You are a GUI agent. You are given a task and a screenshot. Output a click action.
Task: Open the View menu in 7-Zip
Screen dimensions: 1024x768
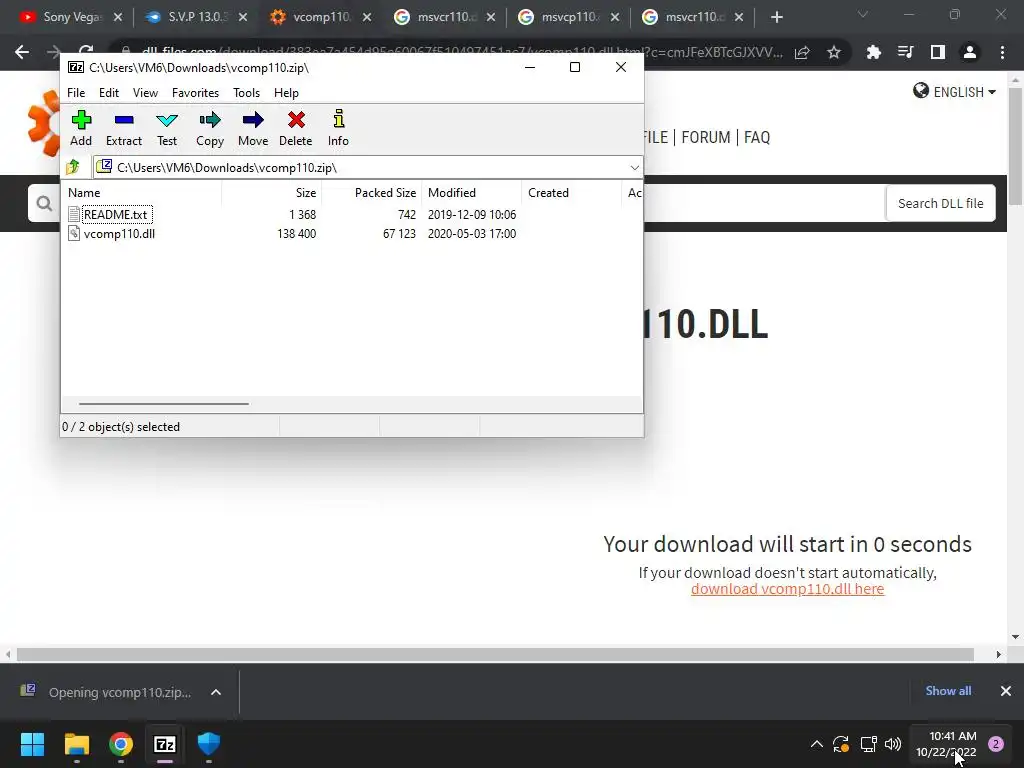pyautogui.click(x=145, y=93)
